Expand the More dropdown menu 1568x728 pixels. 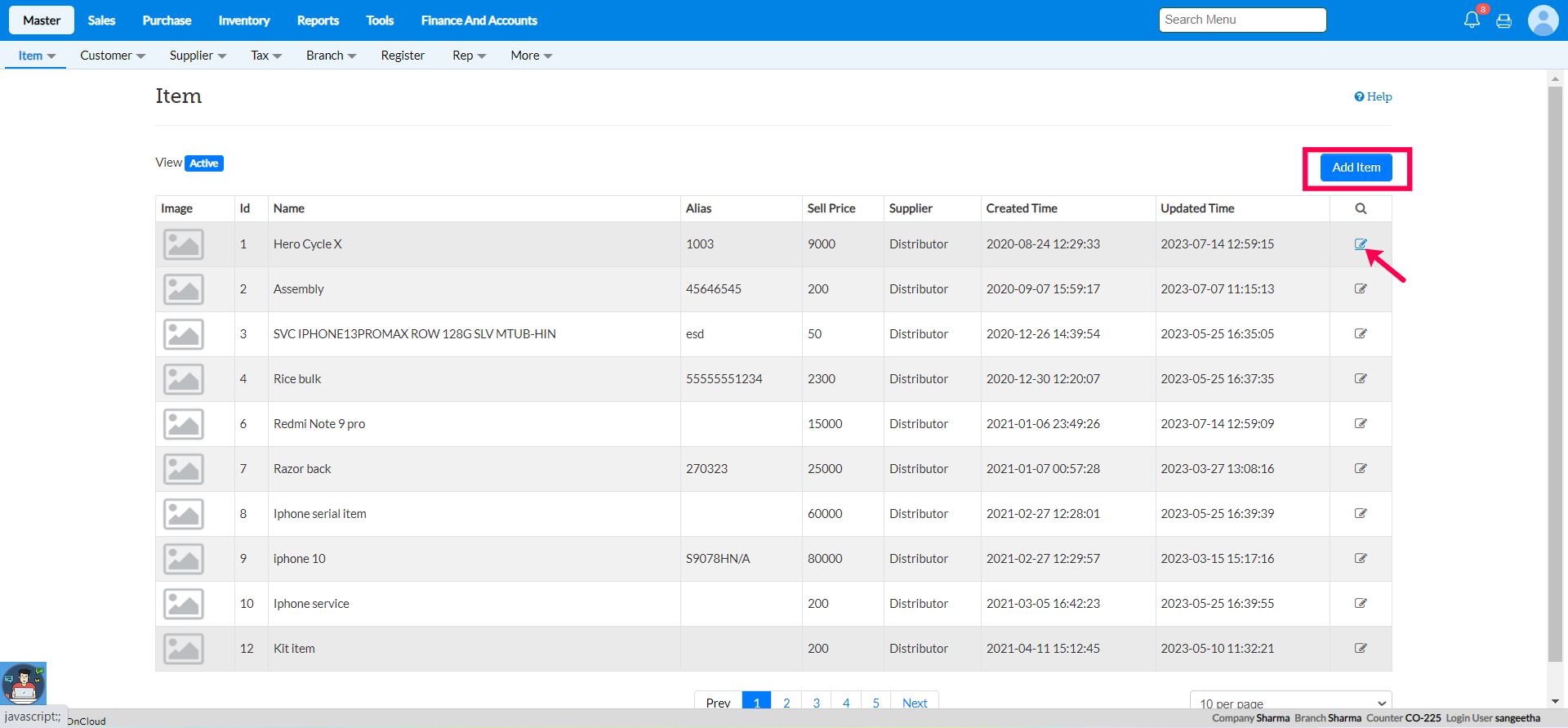tap(531, 56)
